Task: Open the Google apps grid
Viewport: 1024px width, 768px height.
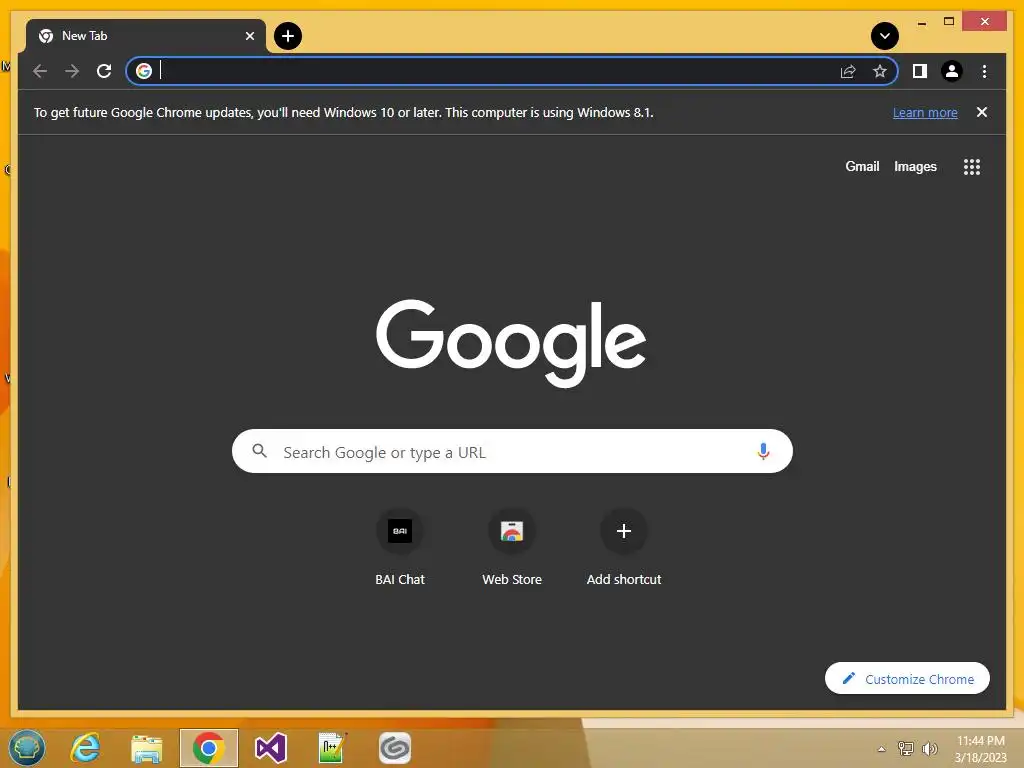Action: click(972, 167)
